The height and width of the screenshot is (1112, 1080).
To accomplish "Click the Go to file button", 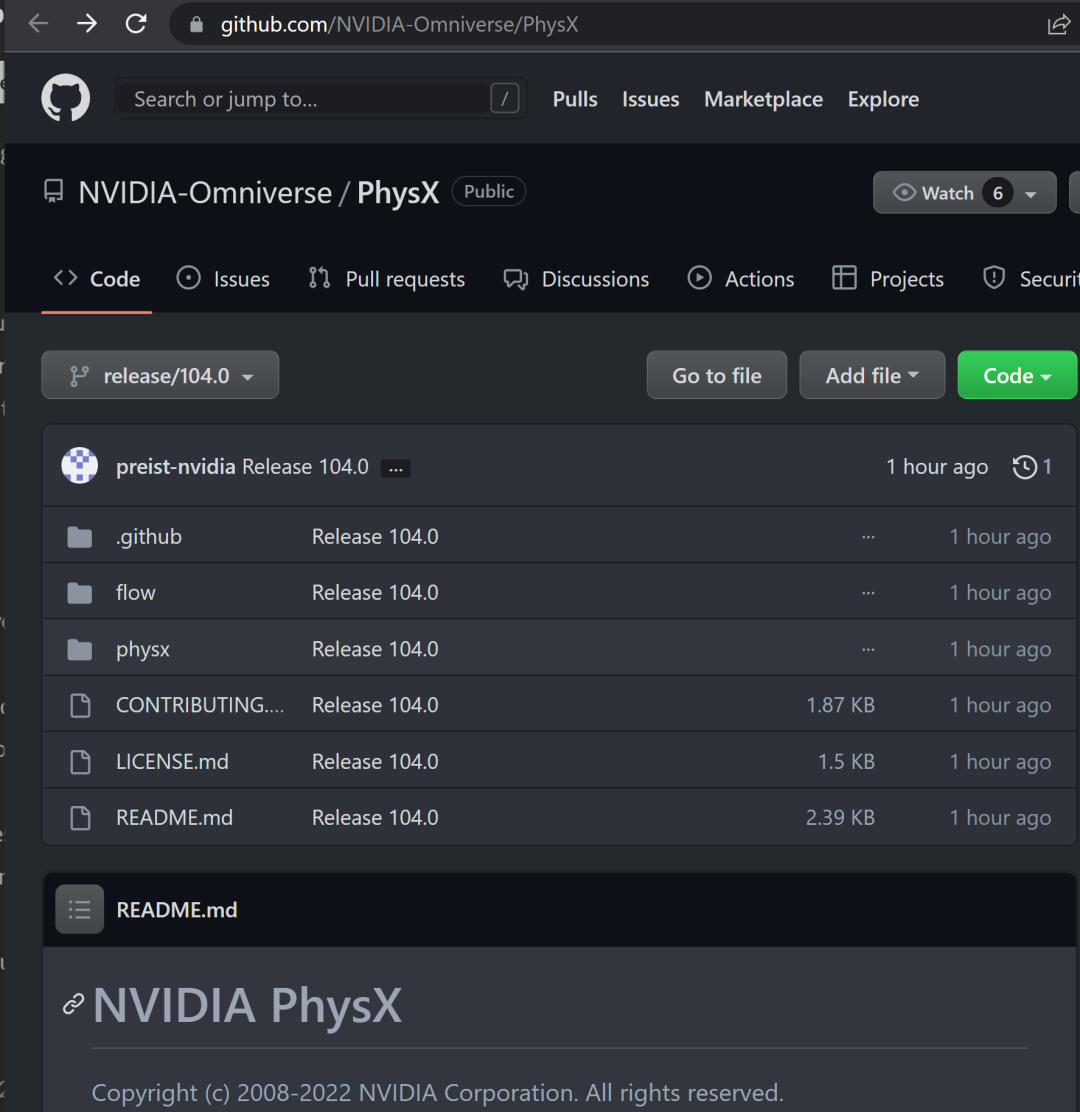I will (716, 375).
